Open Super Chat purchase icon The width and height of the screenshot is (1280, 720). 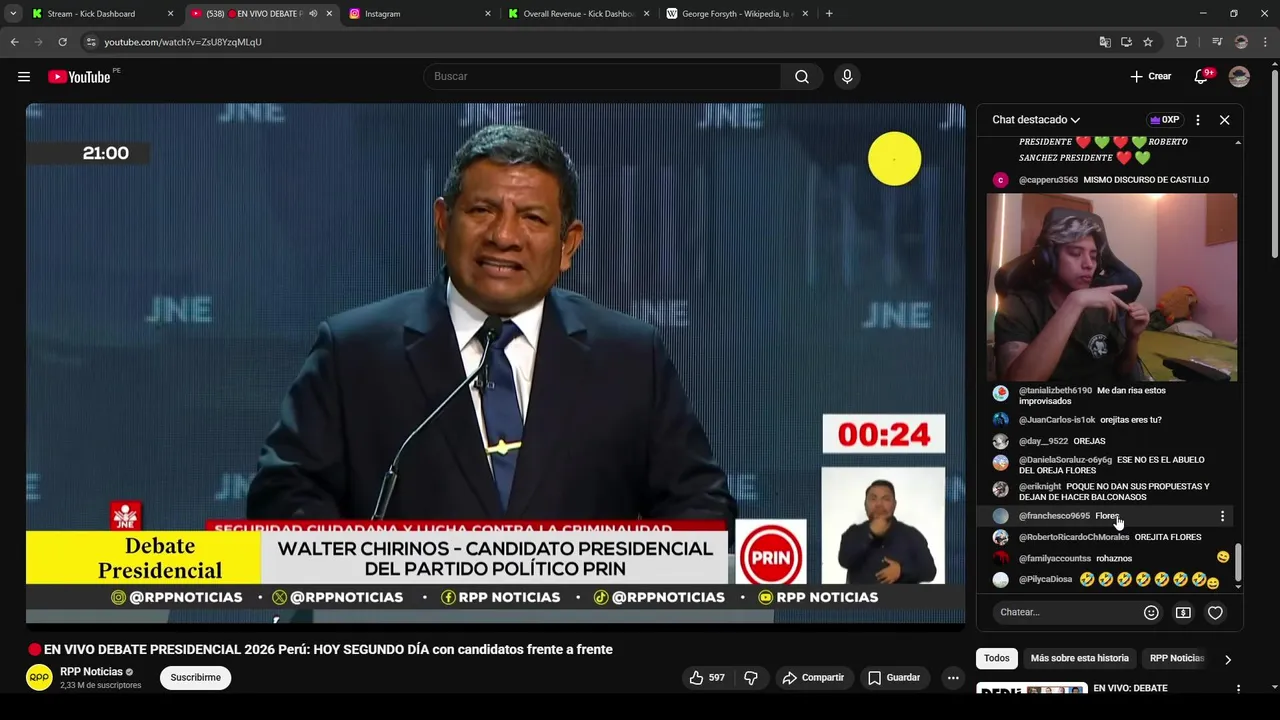click(1183, 612)
